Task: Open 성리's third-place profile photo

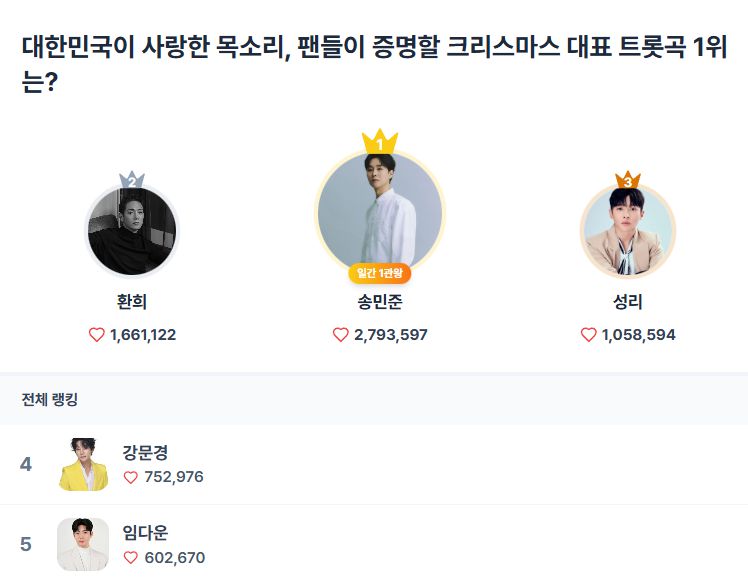Action: click(x=628, y=231)
